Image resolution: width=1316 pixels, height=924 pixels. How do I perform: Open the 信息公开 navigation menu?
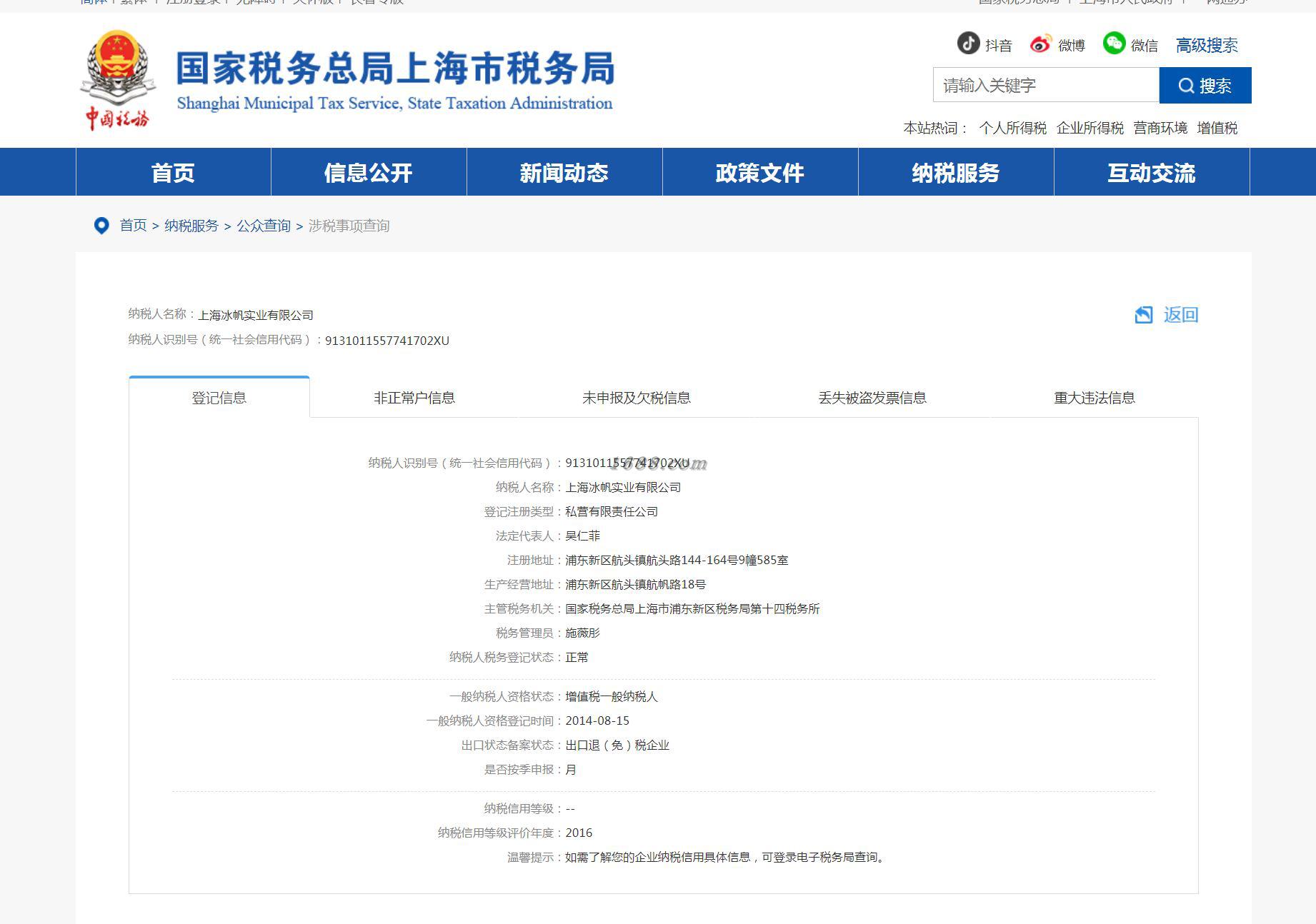click(369, 172)
